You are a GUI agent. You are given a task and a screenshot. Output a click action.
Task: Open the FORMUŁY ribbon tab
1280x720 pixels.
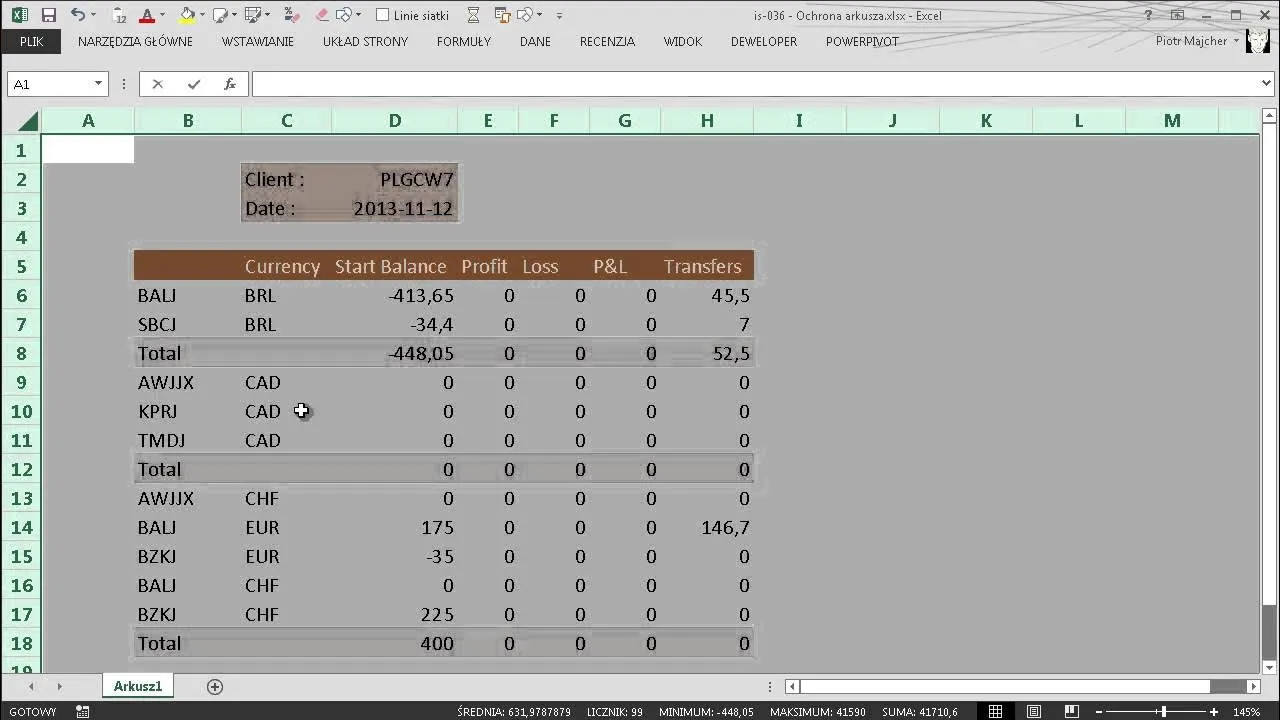pyautogui.click(x=463, y=41)
